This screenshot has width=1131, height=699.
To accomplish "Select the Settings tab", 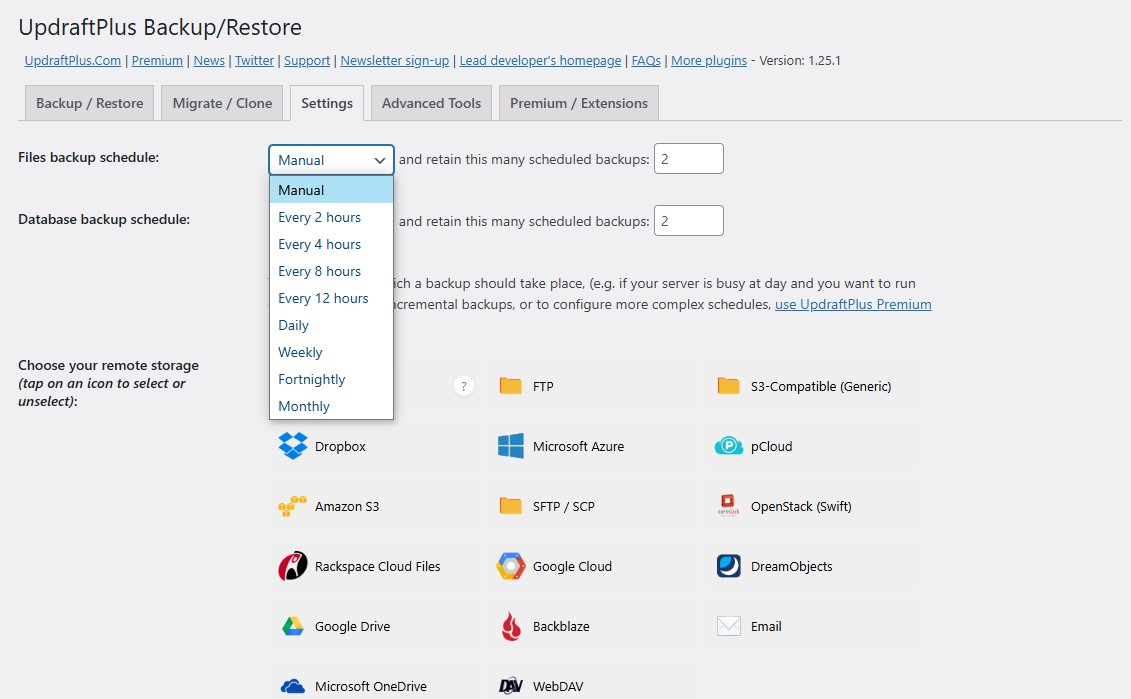I will (x=327, y=103).
